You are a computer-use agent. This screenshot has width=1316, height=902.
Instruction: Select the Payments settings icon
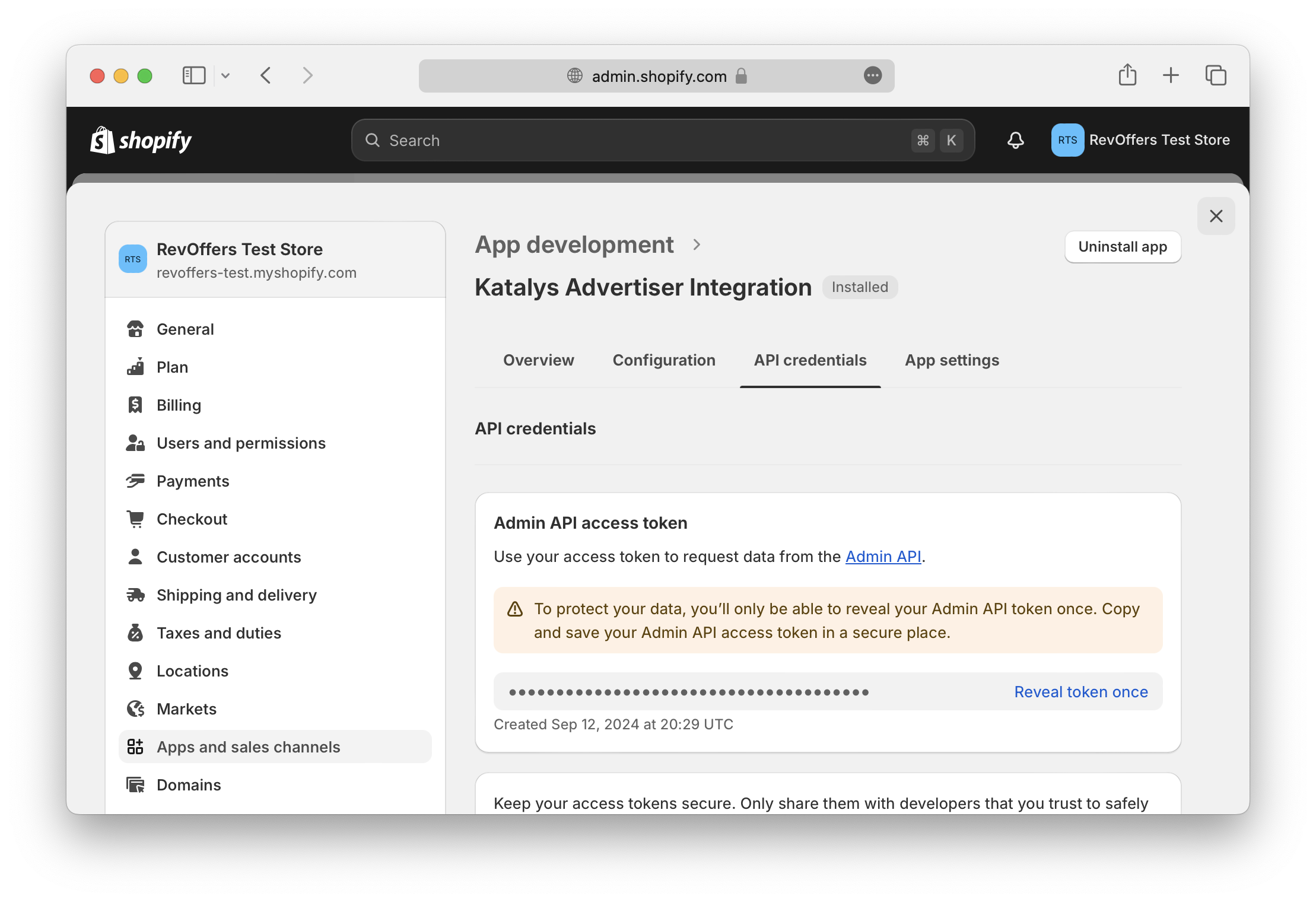pos(136,481)
